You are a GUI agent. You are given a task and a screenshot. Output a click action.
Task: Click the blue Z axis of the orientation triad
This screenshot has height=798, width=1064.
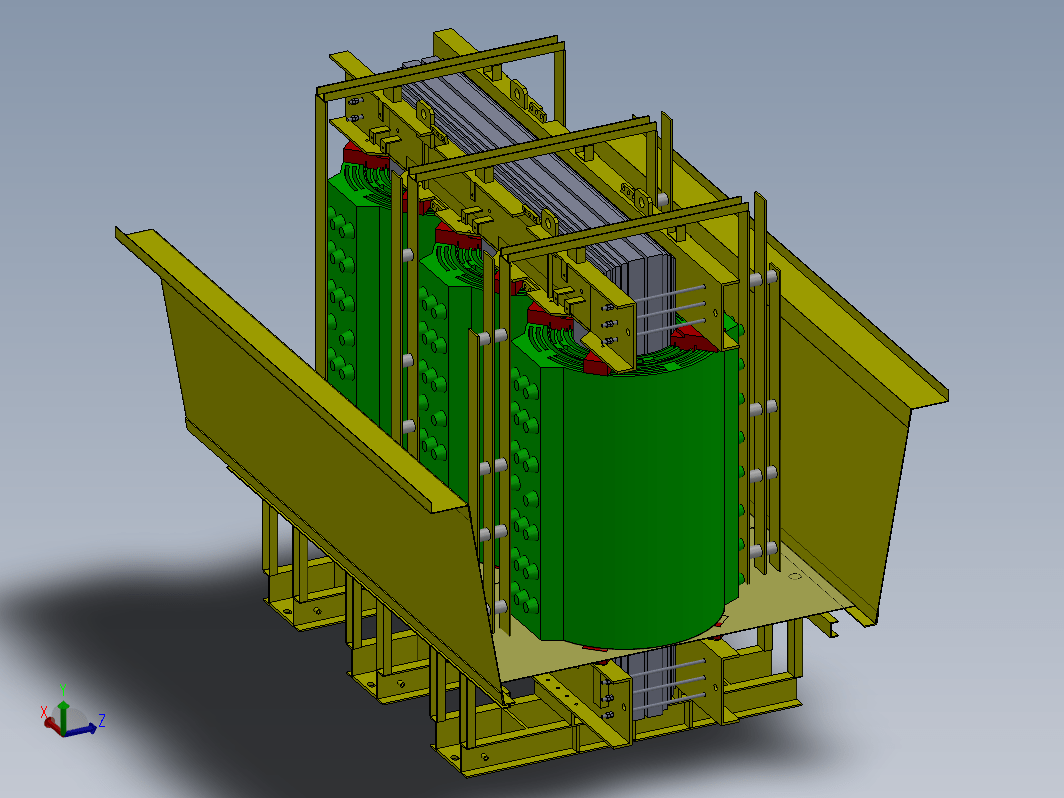[81, 730]
